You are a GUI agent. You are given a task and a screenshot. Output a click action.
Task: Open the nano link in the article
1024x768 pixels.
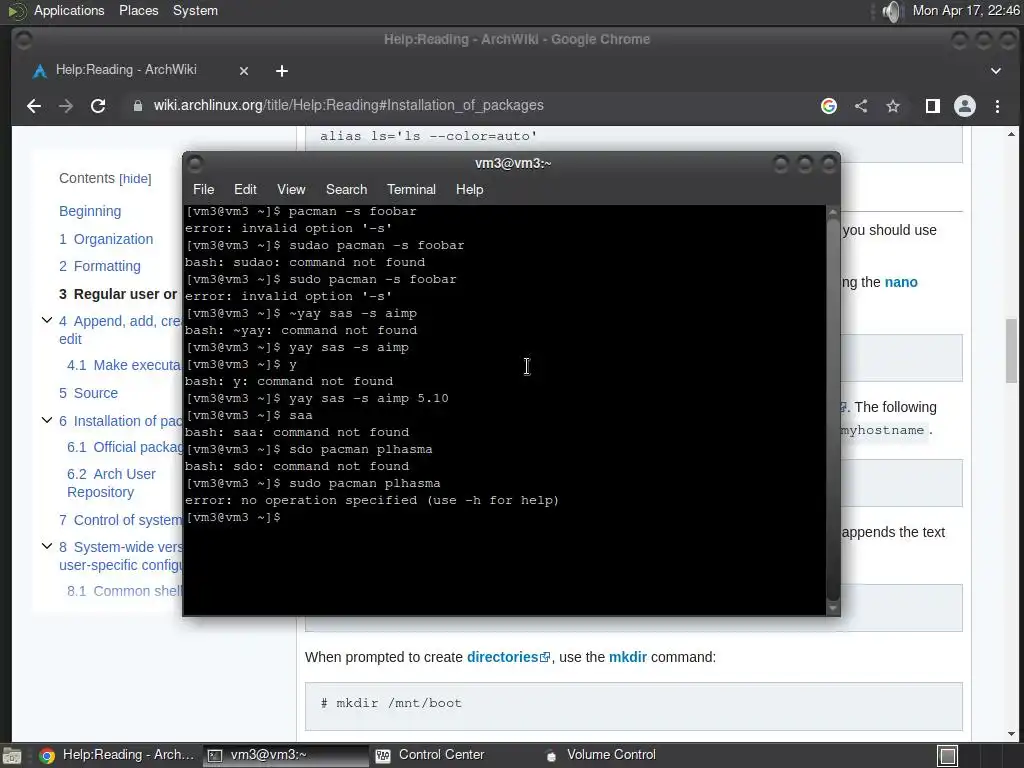pos(901,282)
